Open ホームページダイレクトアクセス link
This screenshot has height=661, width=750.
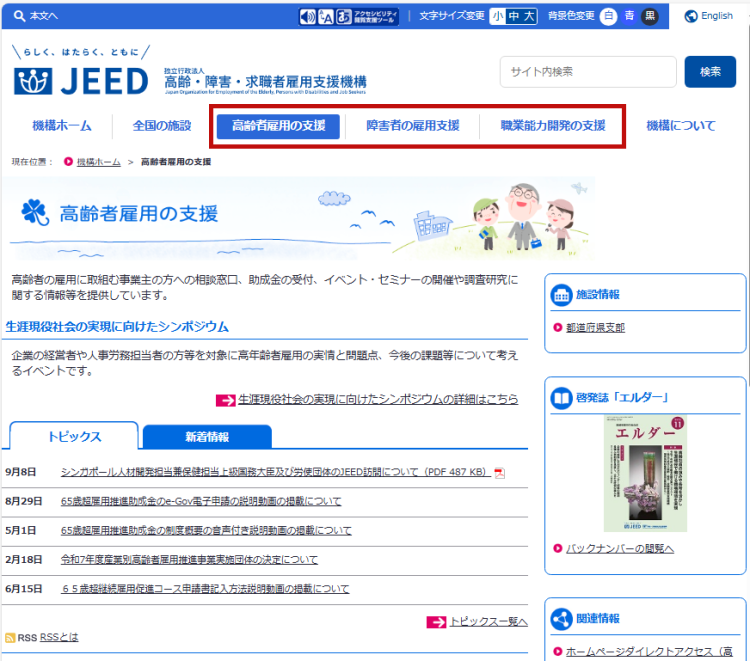(649, 651)
